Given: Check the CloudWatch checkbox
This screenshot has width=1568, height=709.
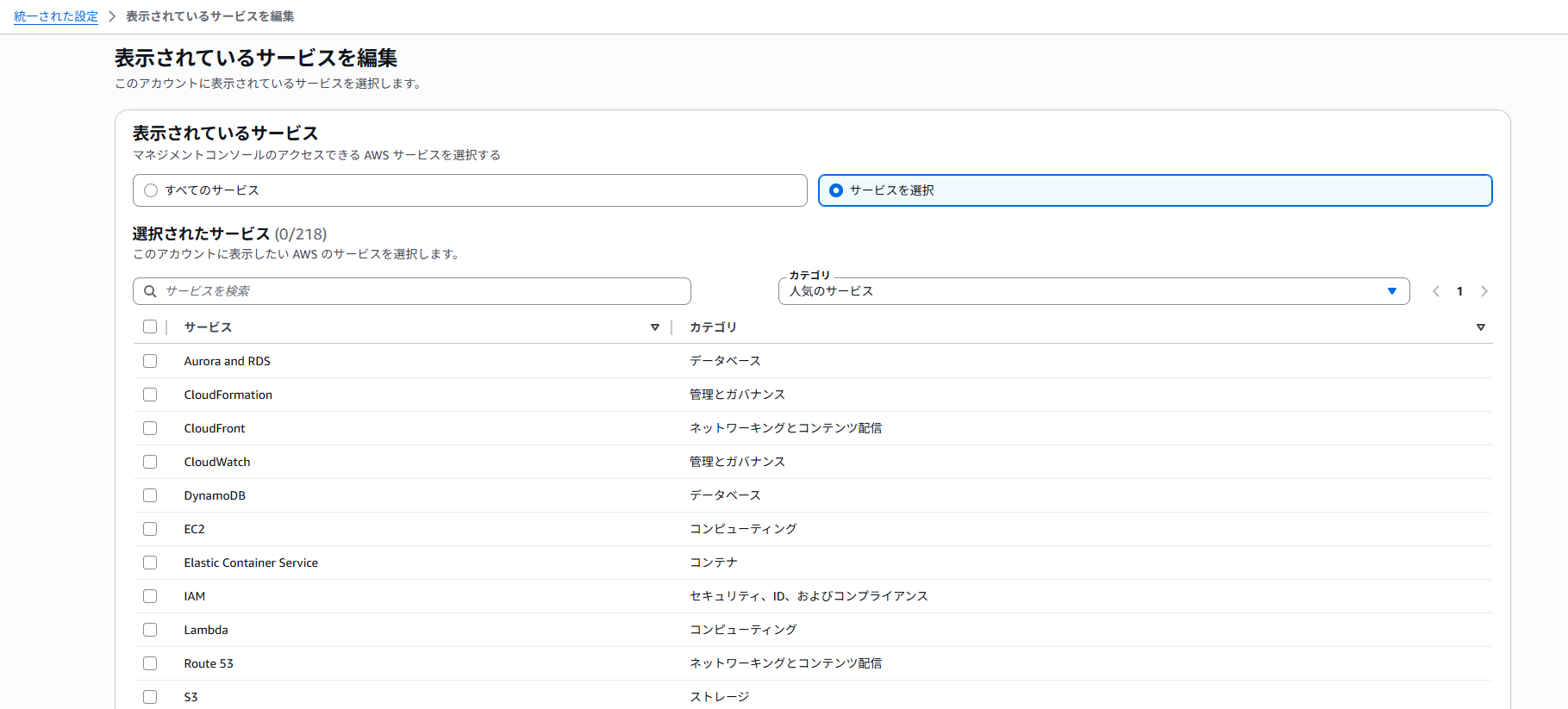Looking at the screenshot, I should [150, 462].
